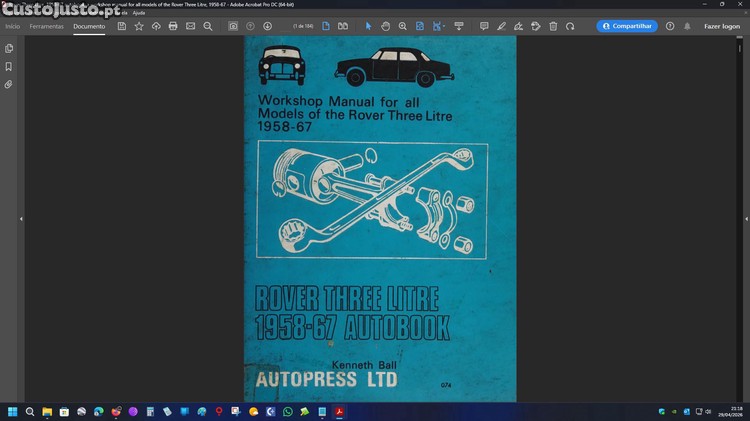Select the Hand pan tool
The image size is (750, 421).
click(x=385, y=26)
